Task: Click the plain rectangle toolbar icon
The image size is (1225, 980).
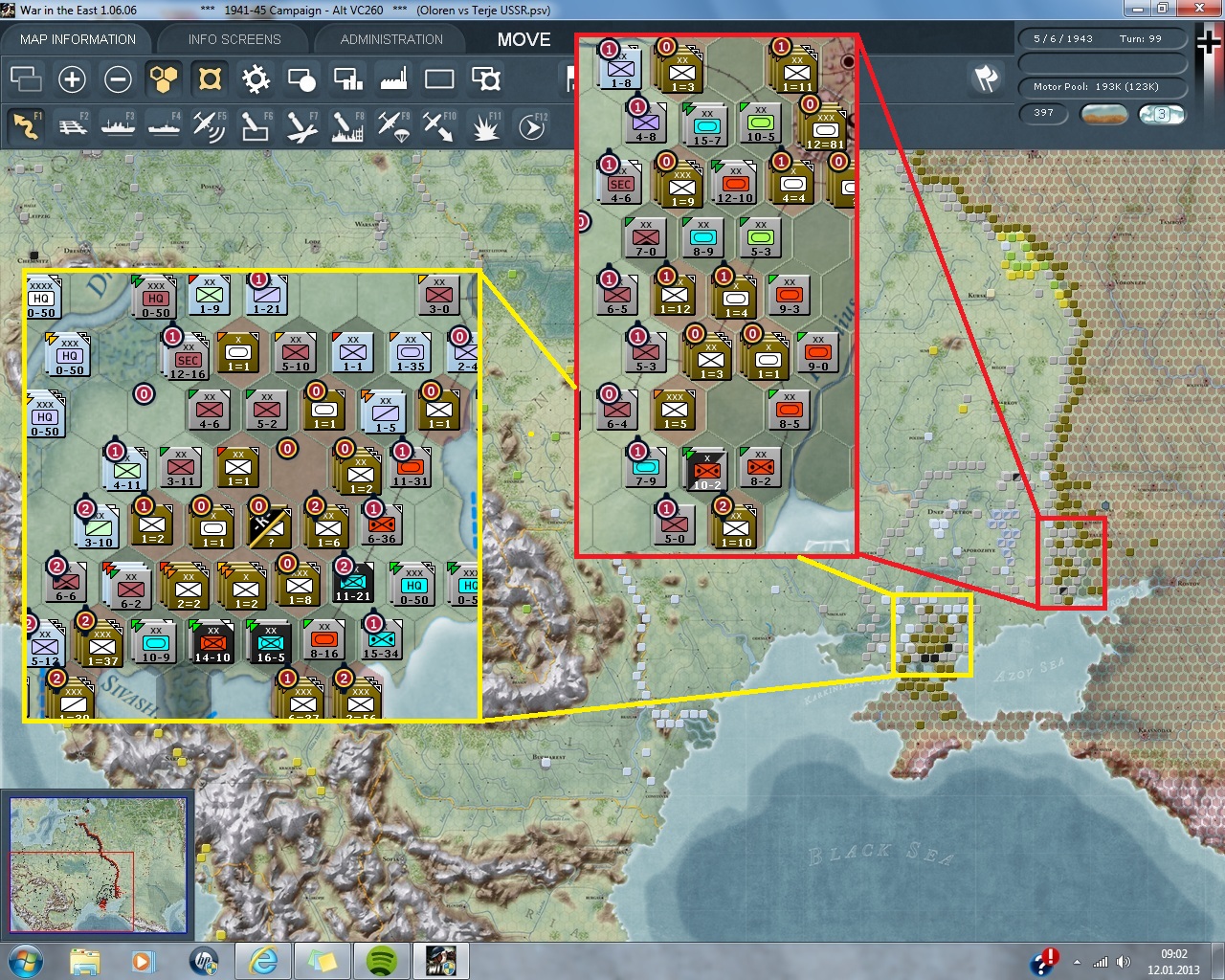Action: click(x=439, y=78)
